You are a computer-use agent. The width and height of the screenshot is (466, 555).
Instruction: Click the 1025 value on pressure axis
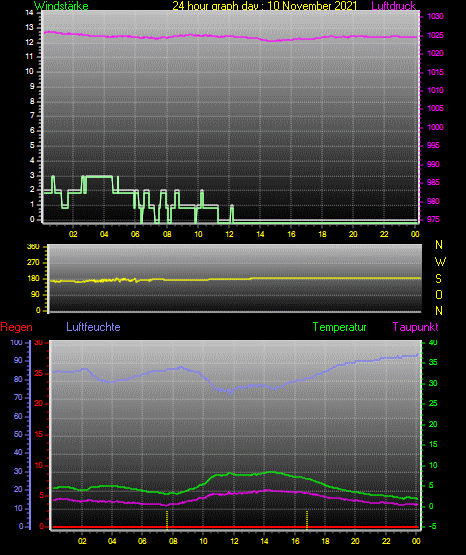point(435,35)
